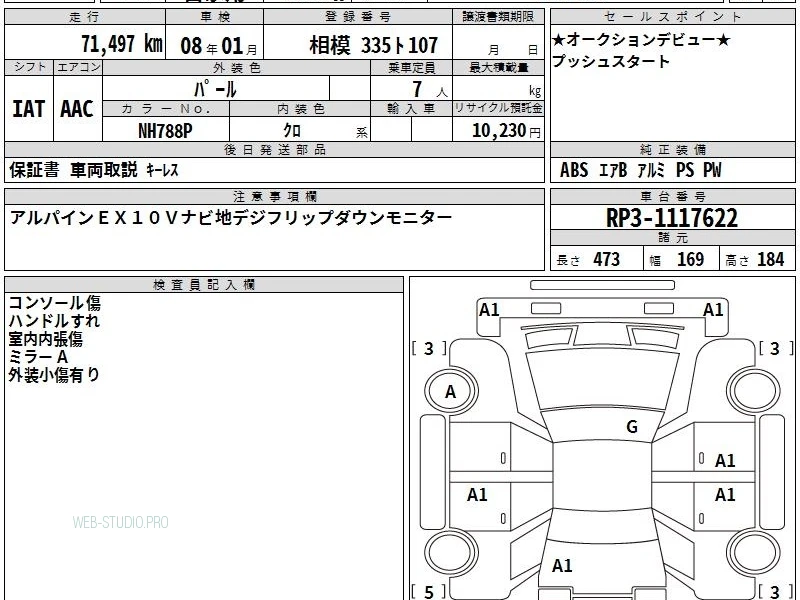The width and height of the screenshot is (800, 600).
Task: Click the 諸元 header
Action: click(x=672, y=238)
